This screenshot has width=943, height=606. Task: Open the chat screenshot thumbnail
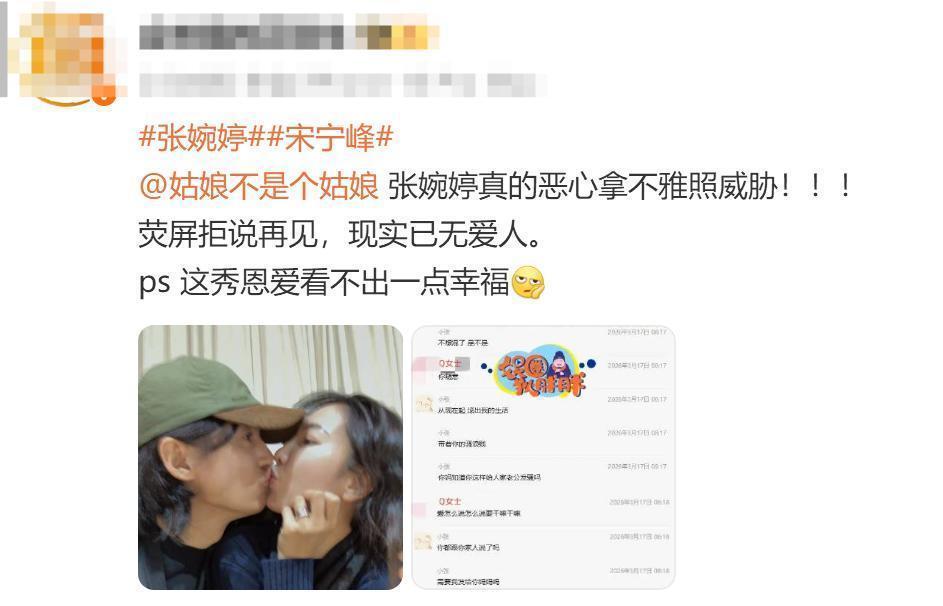coord(543,457)
